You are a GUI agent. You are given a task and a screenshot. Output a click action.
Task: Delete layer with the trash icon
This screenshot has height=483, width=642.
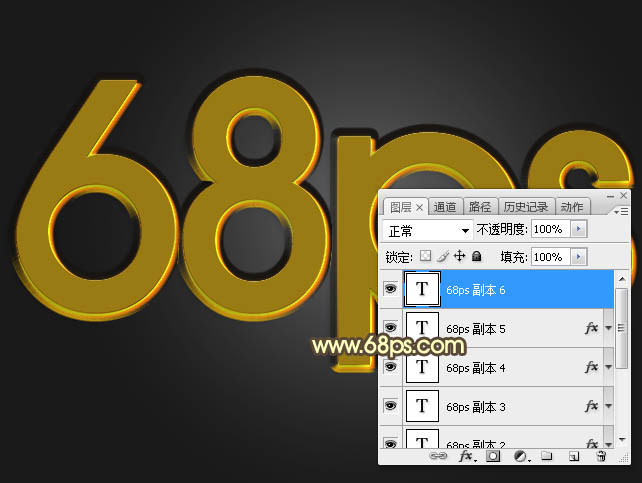(x=601, y=456)
